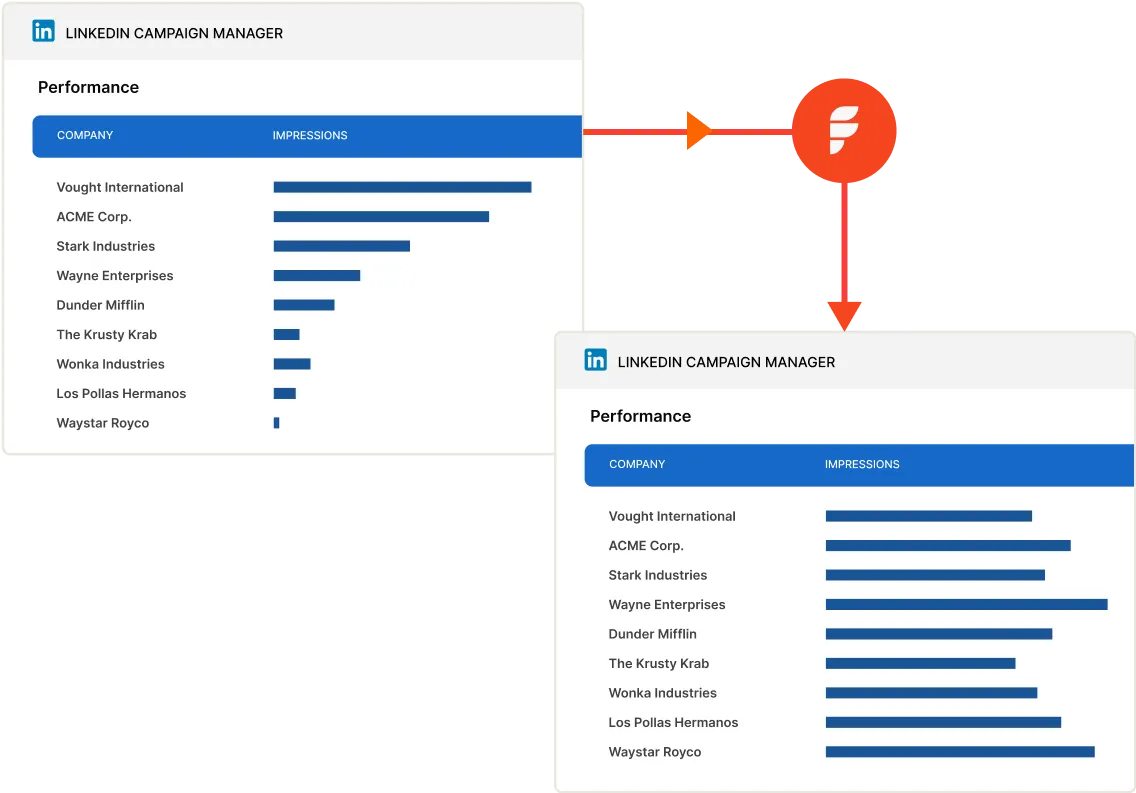Image resolution: width=1136 pixels, height=793 pixels.
Task: Click Vought International impressions bar, lower-right panel
Action: pos(929,516)
